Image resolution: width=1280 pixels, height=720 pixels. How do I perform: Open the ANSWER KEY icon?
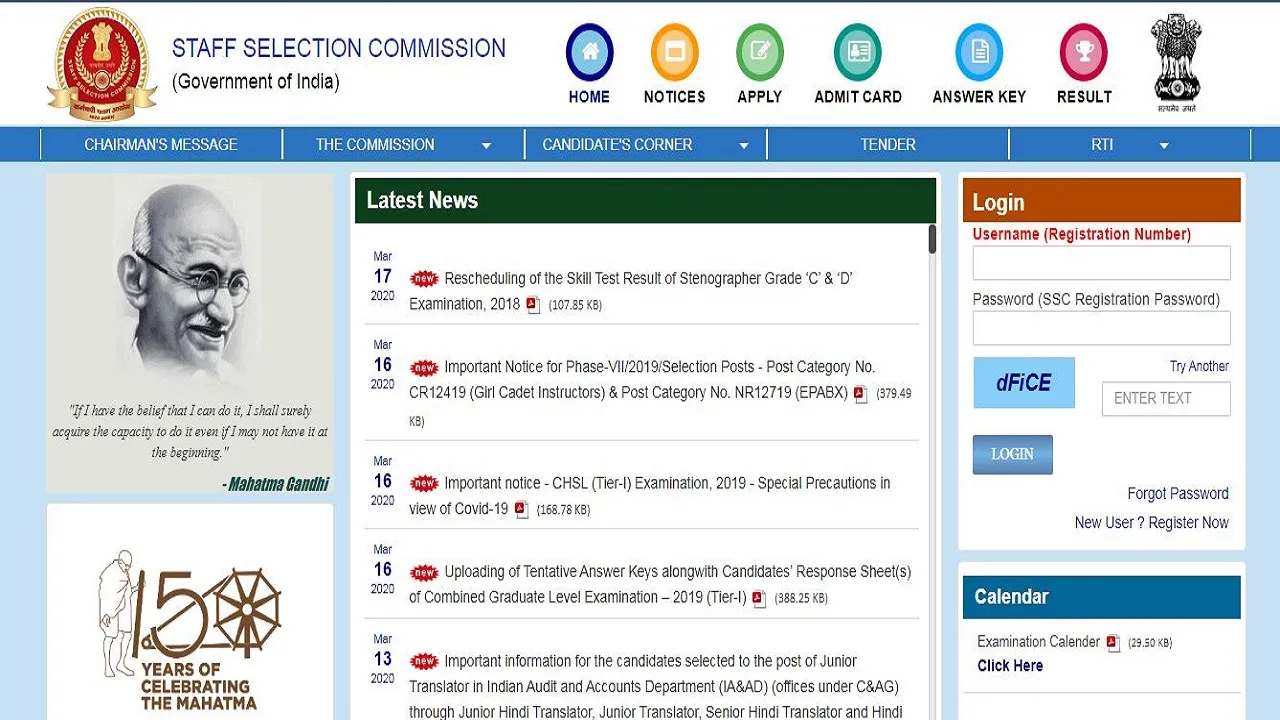click(979, 53)
